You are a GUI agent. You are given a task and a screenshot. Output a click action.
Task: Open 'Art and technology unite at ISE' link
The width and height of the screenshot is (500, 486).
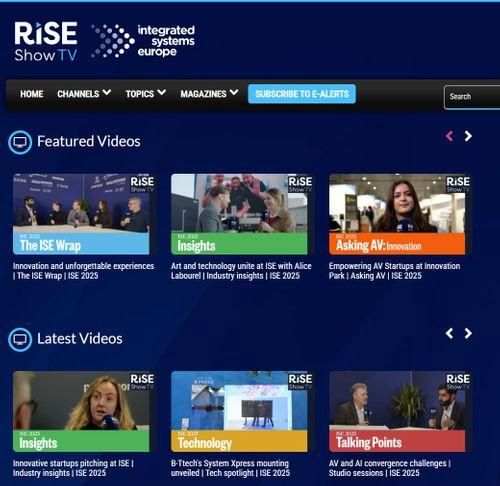pyautogui.click(x=241, y=271)
